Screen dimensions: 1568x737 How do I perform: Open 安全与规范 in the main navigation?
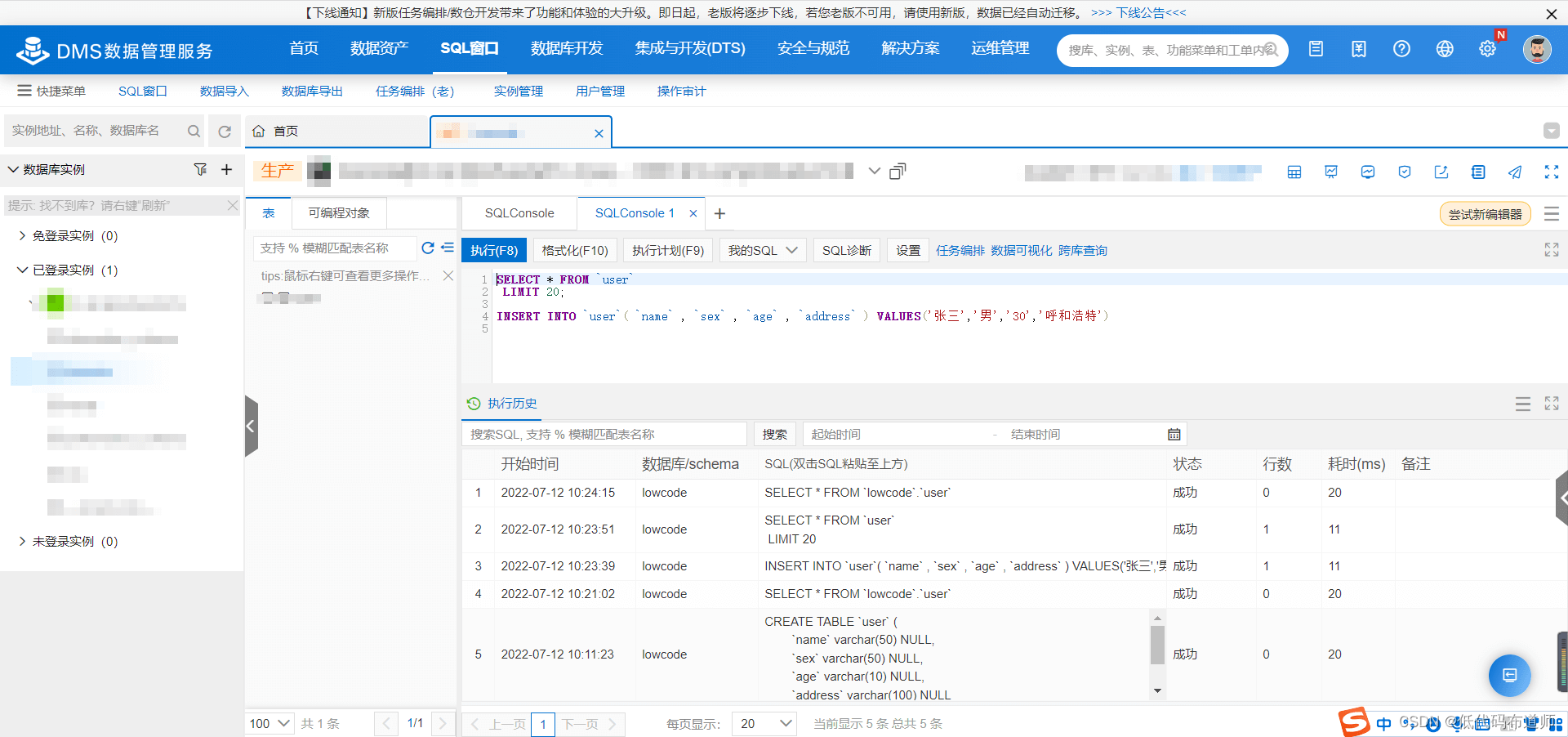tap(813, 48)
